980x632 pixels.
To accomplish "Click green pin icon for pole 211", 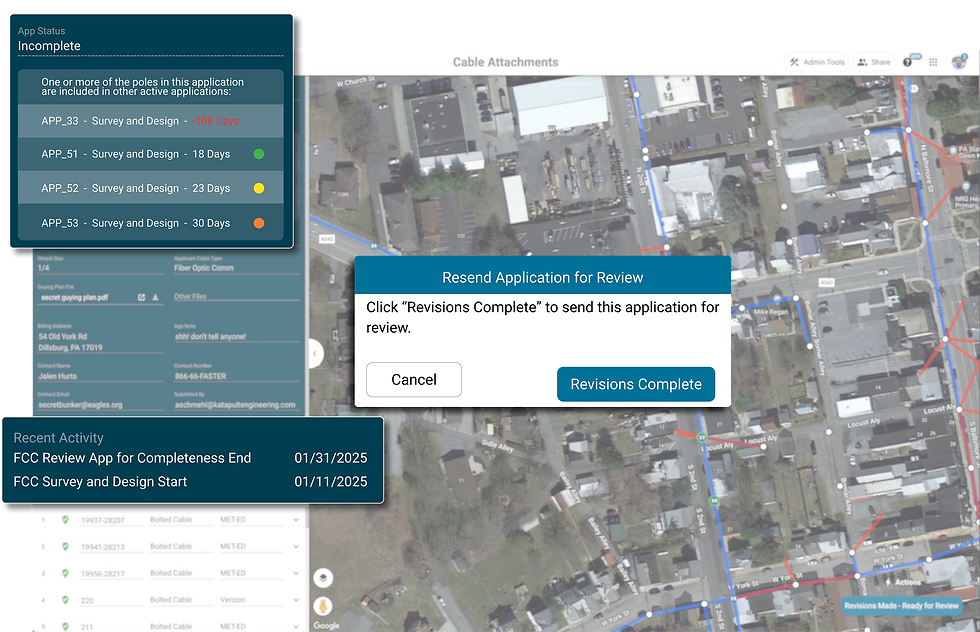I will [x=65, y=626].
